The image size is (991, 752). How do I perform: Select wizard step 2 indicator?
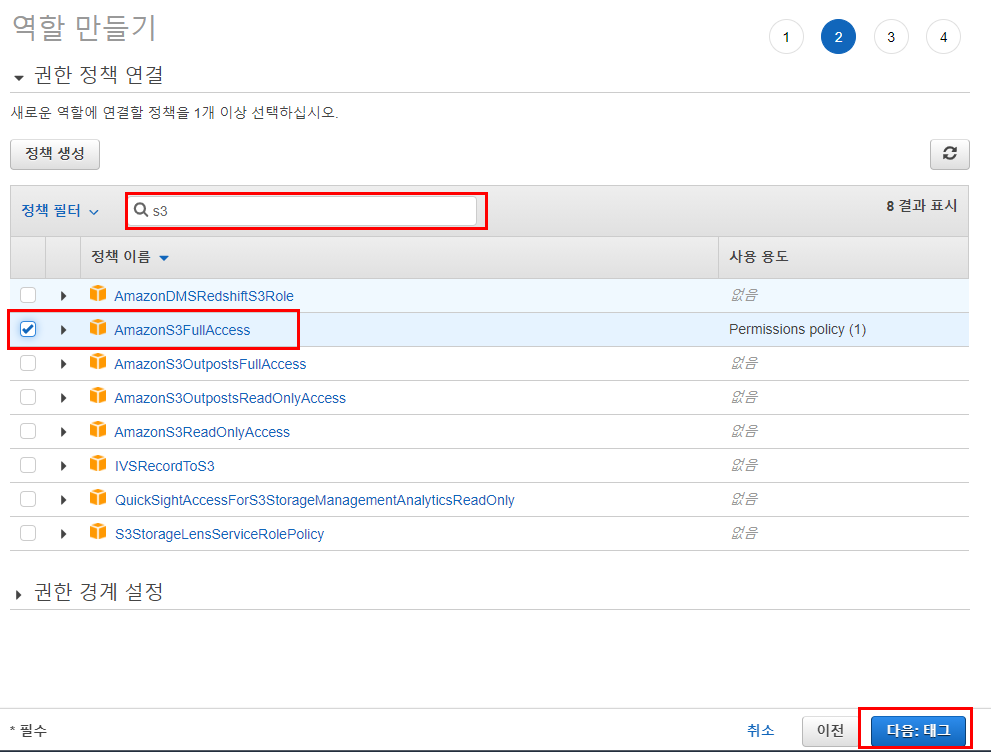[x=838, y=37]
